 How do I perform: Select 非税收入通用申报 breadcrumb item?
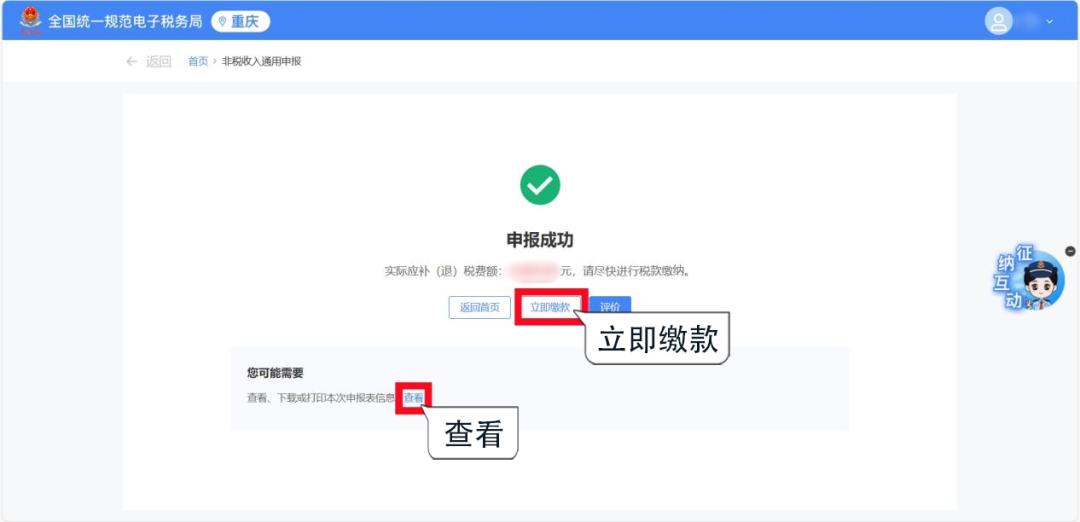pos(262,61)
